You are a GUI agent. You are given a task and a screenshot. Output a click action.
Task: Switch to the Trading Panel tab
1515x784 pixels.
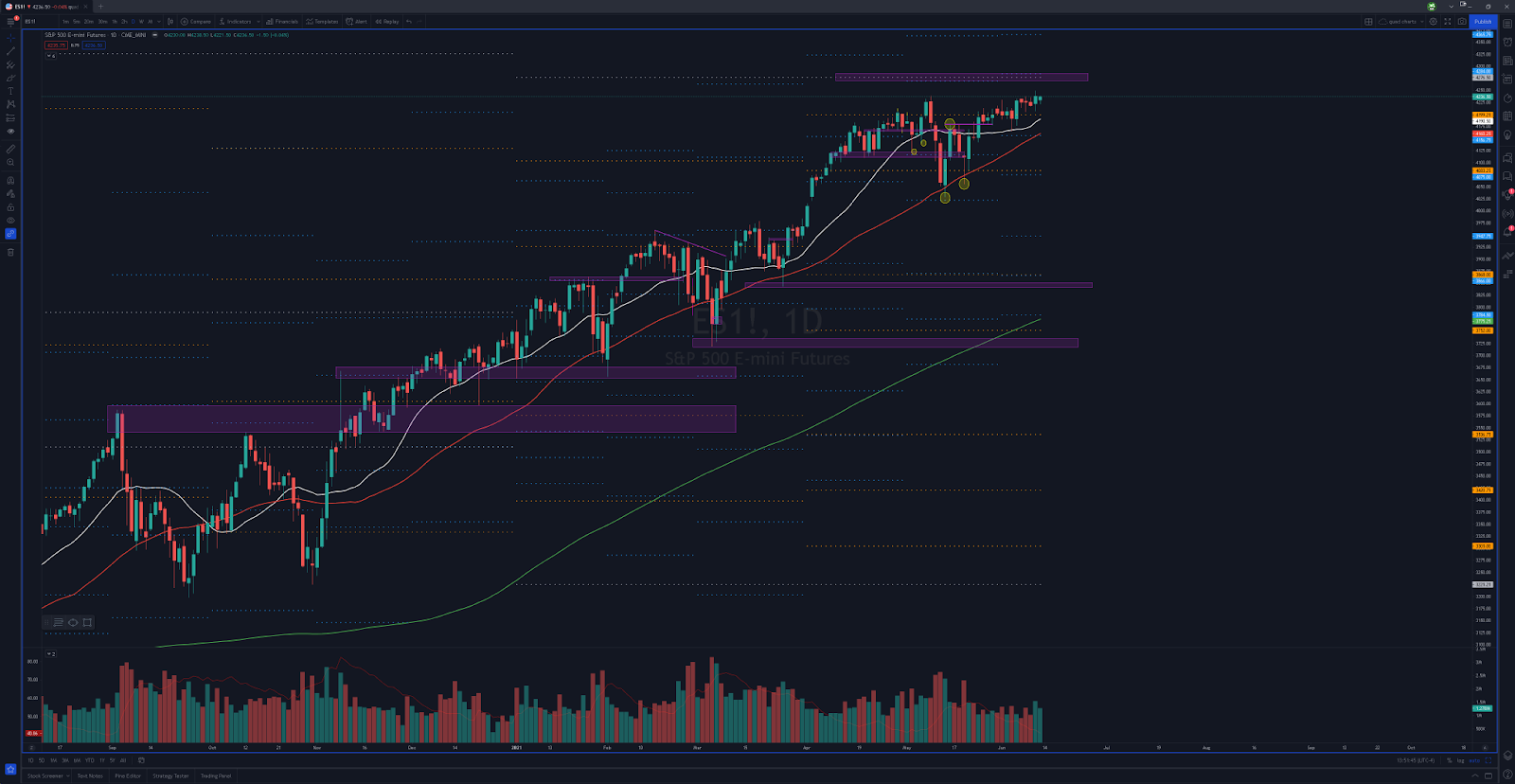click(216, 775)
